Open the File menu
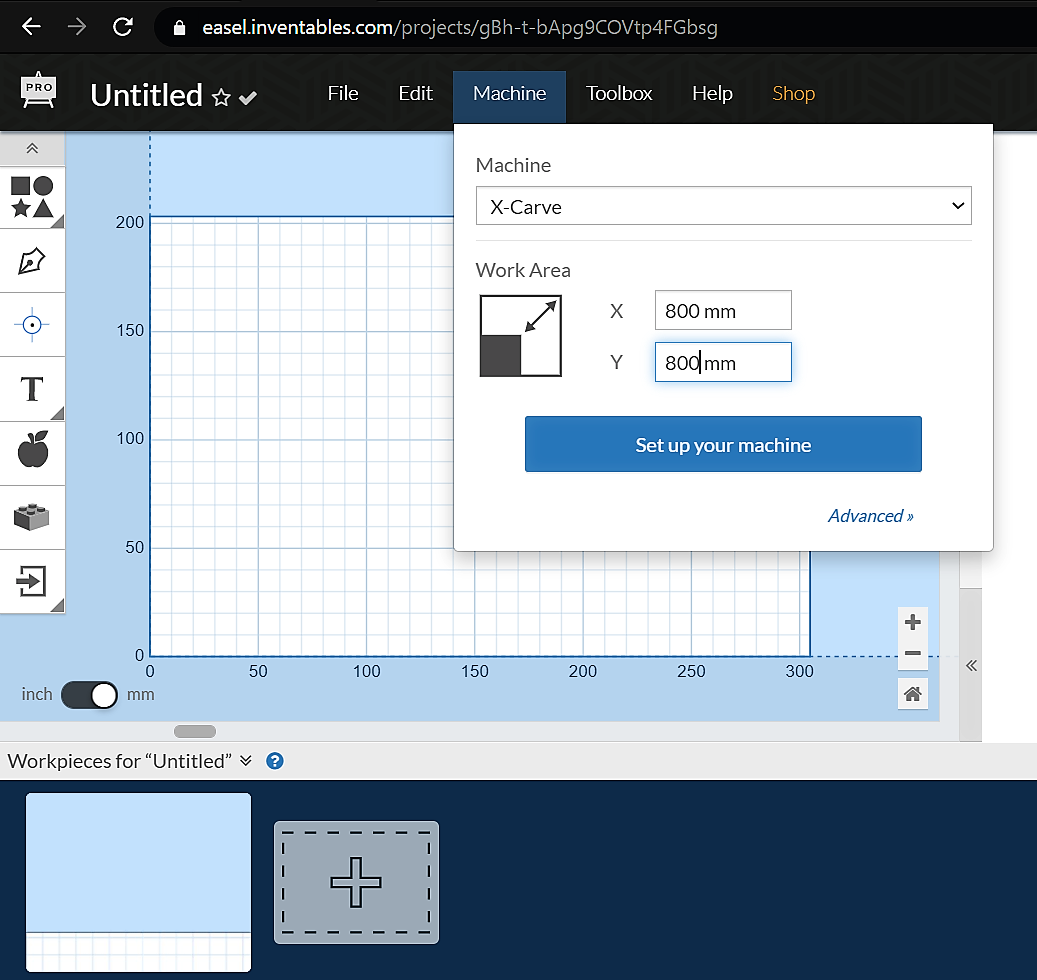1037x980 pixels. tap(343, 93)
